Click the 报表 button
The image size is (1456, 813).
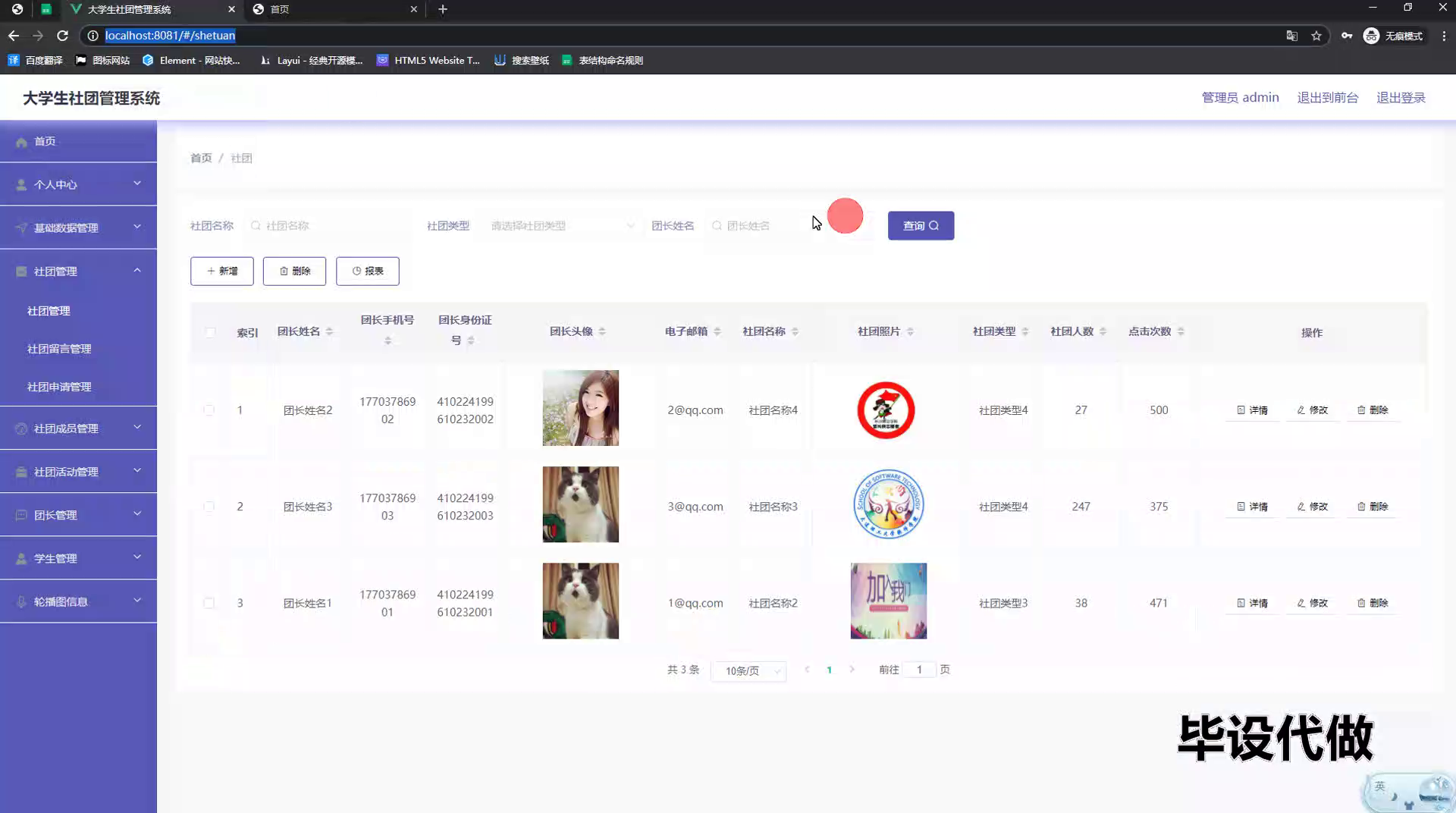[367, 271]
